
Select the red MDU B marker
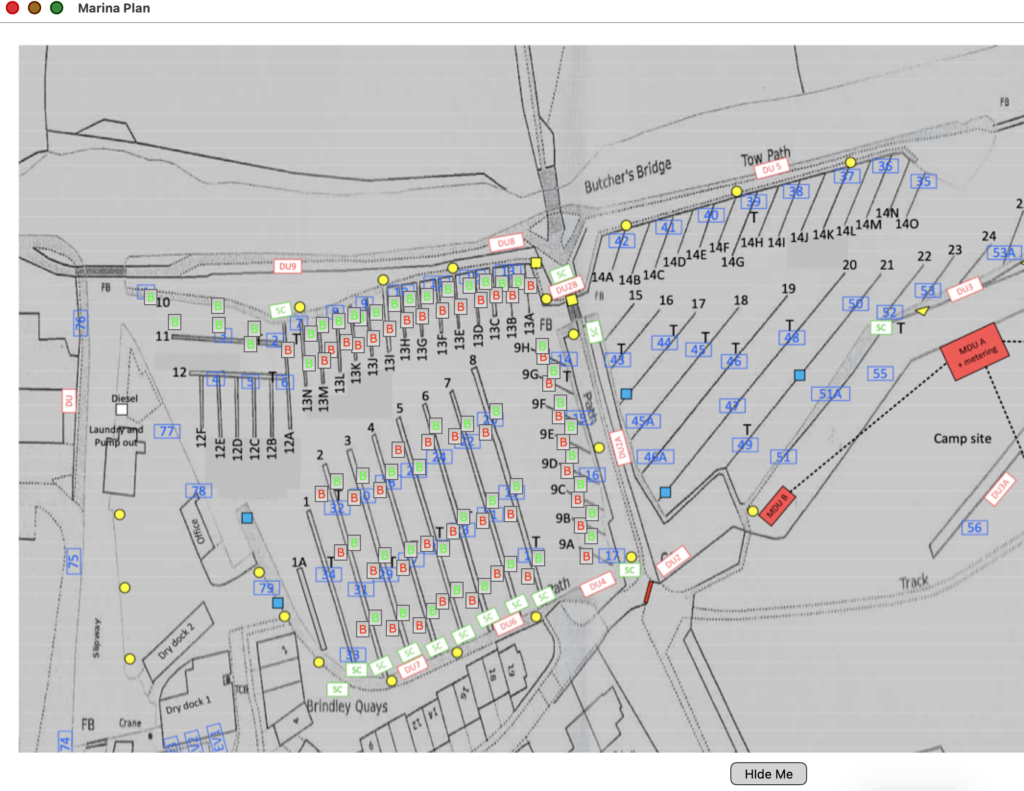[x=778, y=506]
